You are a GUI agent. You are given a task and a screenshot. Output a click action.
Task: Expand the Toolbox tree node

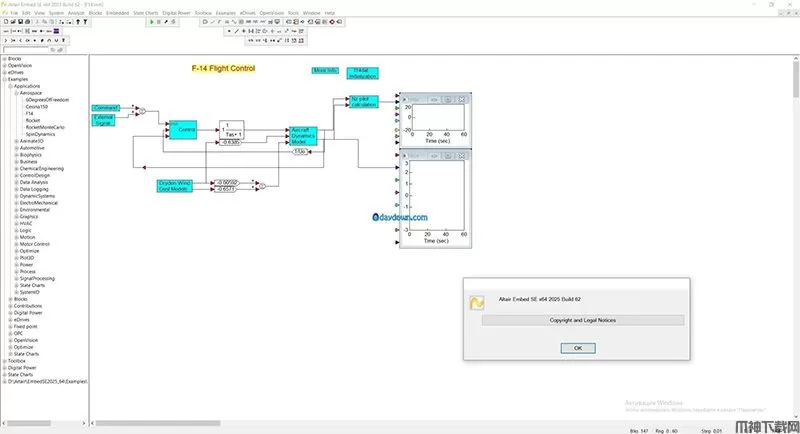(5, 360)
